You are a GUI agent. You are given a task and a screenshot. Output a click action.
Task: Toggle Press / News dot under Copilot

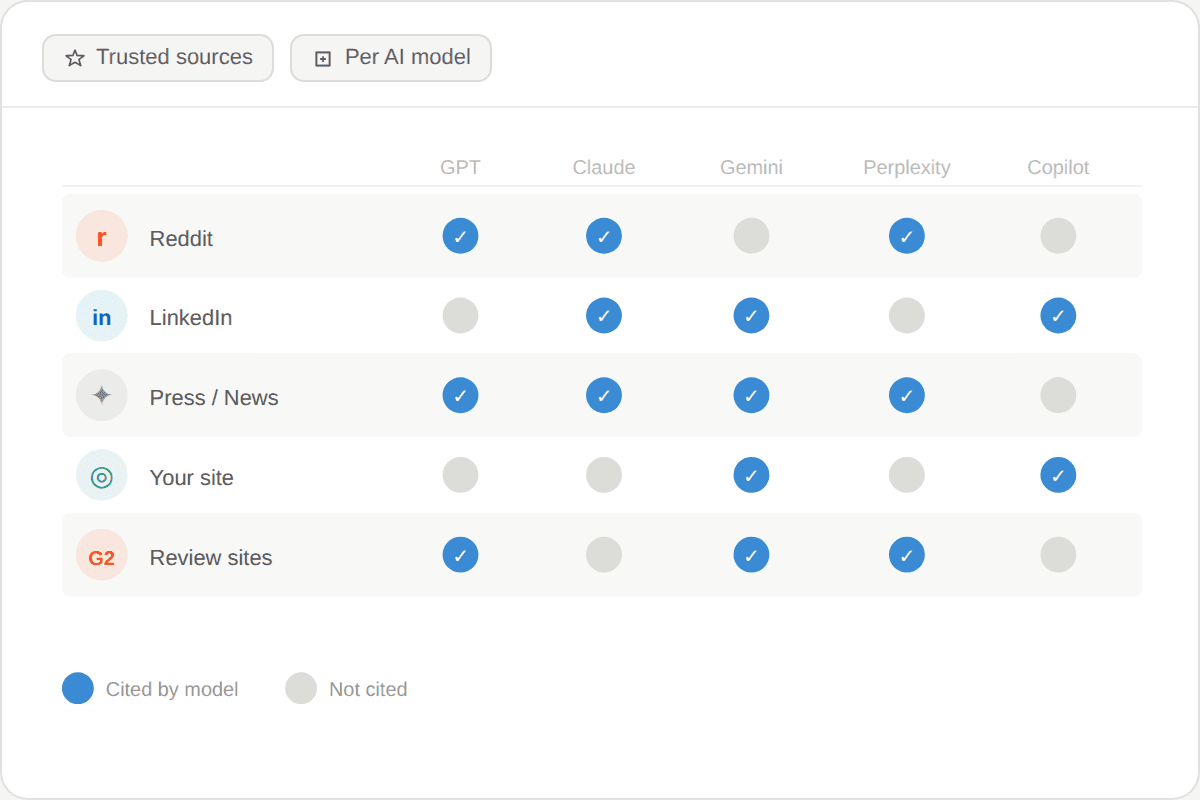coord(1059,395)
